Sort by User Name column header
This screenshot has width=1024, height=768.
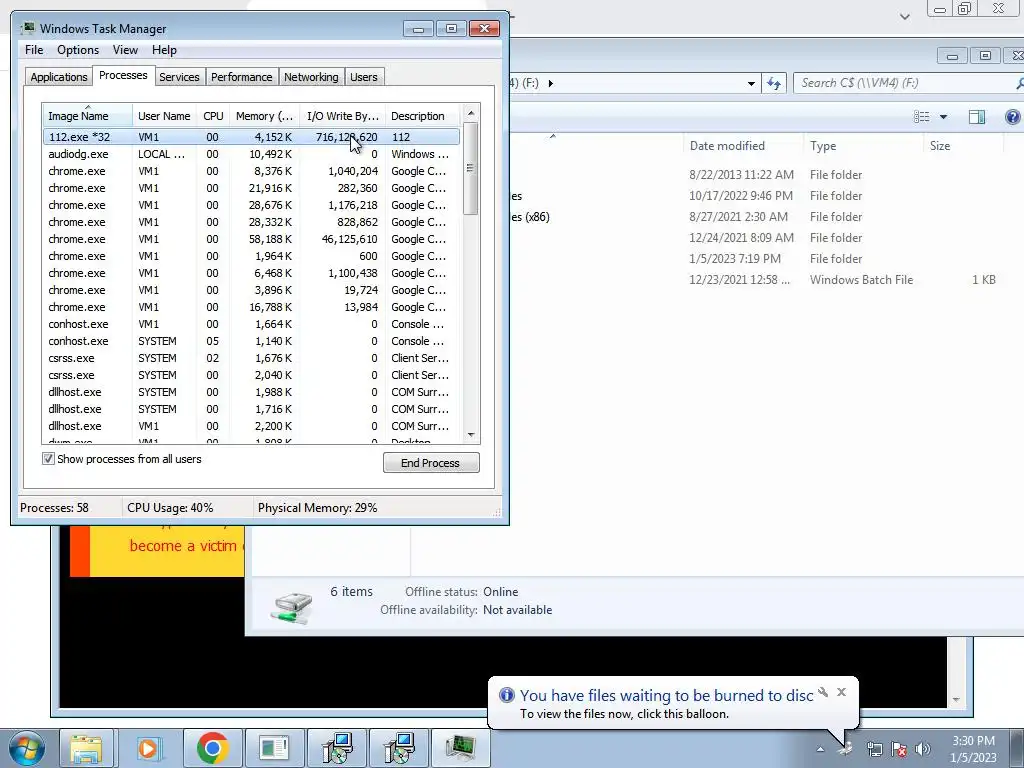tap(164, 116)
